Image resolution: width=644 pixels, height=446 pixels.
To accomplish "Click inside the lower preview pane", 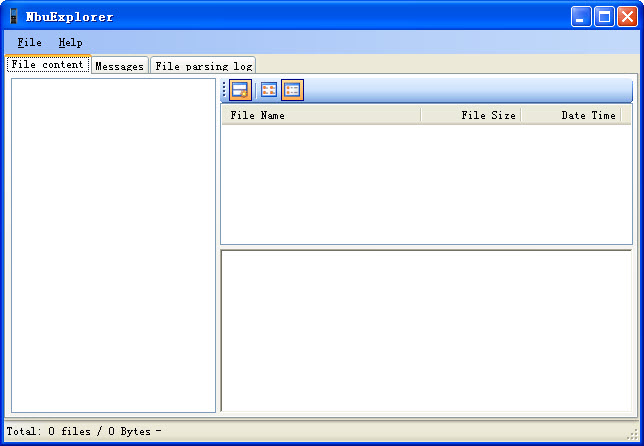I will pos(426,330).
